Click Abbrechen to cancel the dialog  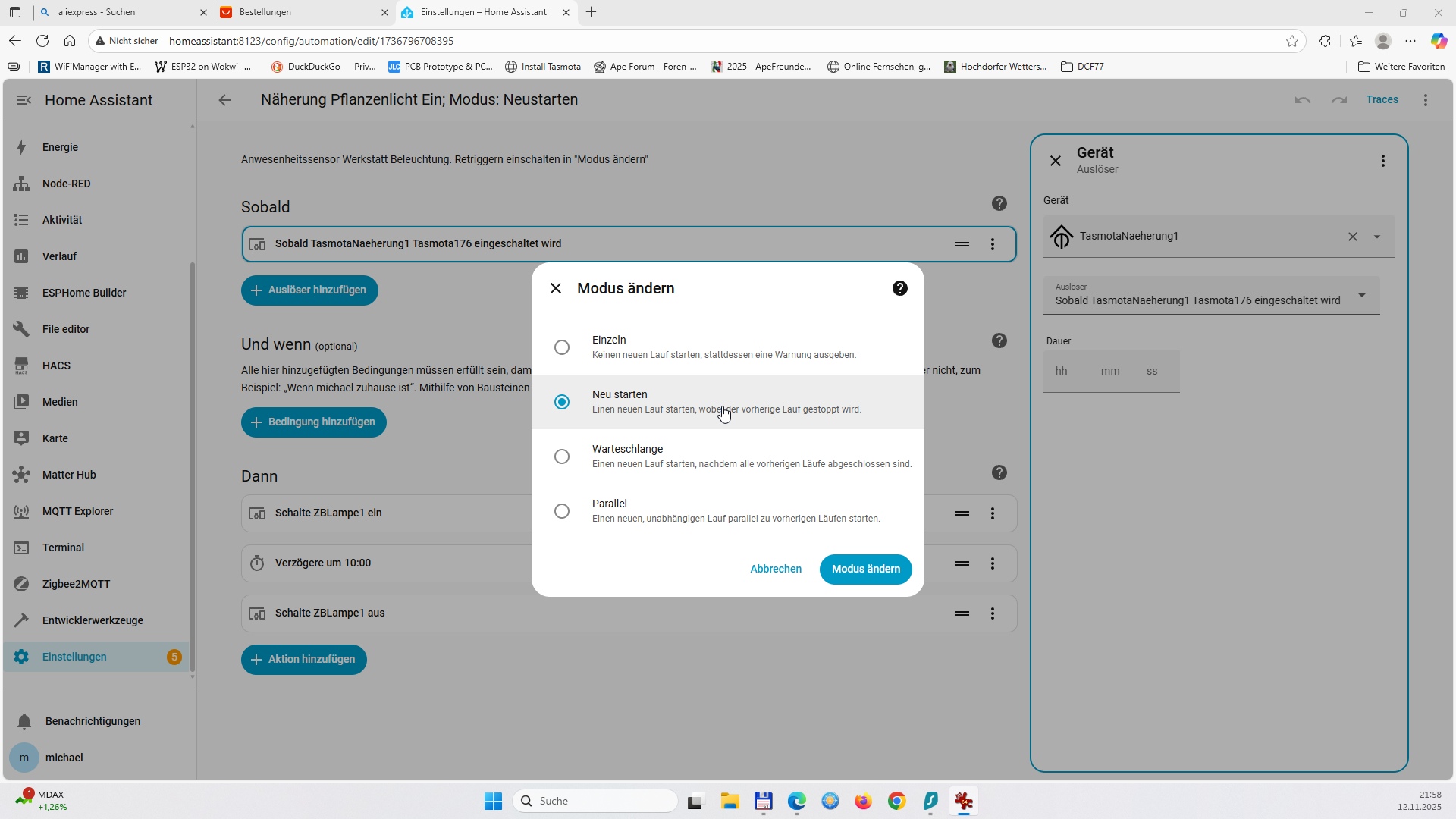tap(775, 569)
